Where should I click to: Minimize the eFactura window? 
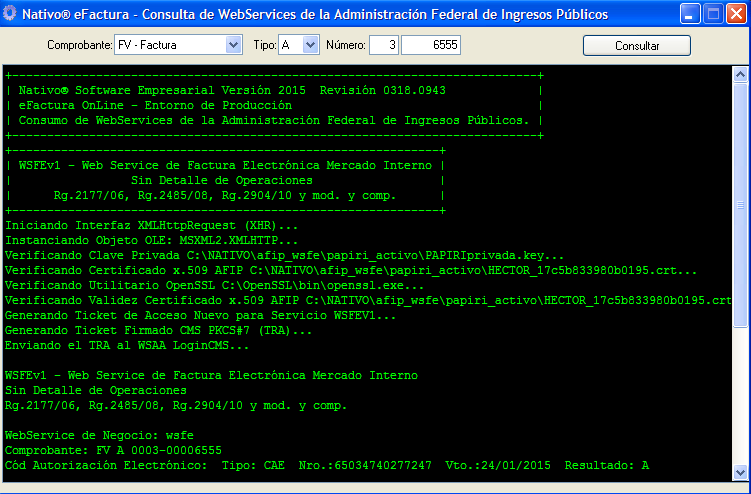(x=691, y=14)
